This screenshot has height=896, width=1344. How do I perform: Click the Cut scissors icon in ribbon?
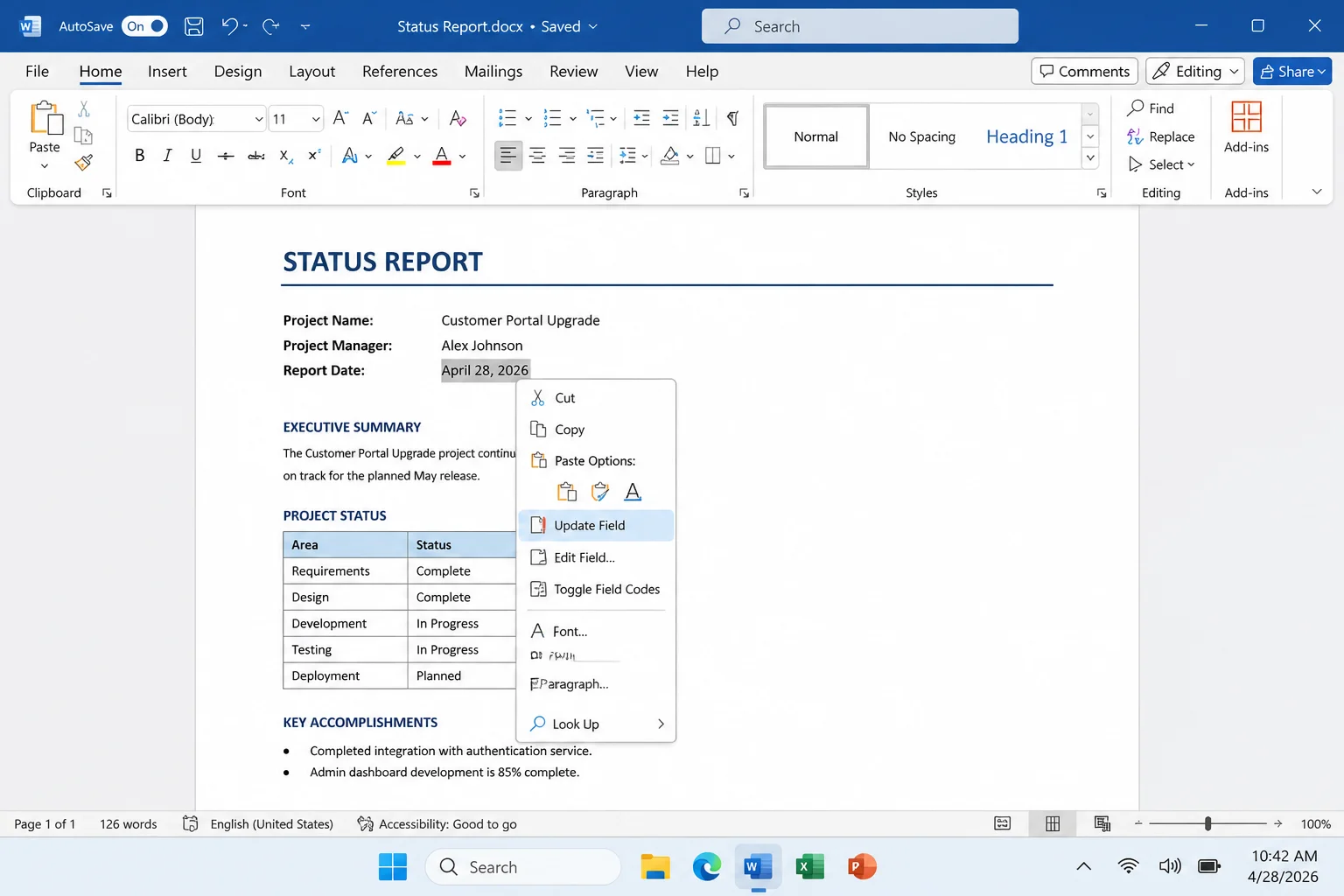84,108
